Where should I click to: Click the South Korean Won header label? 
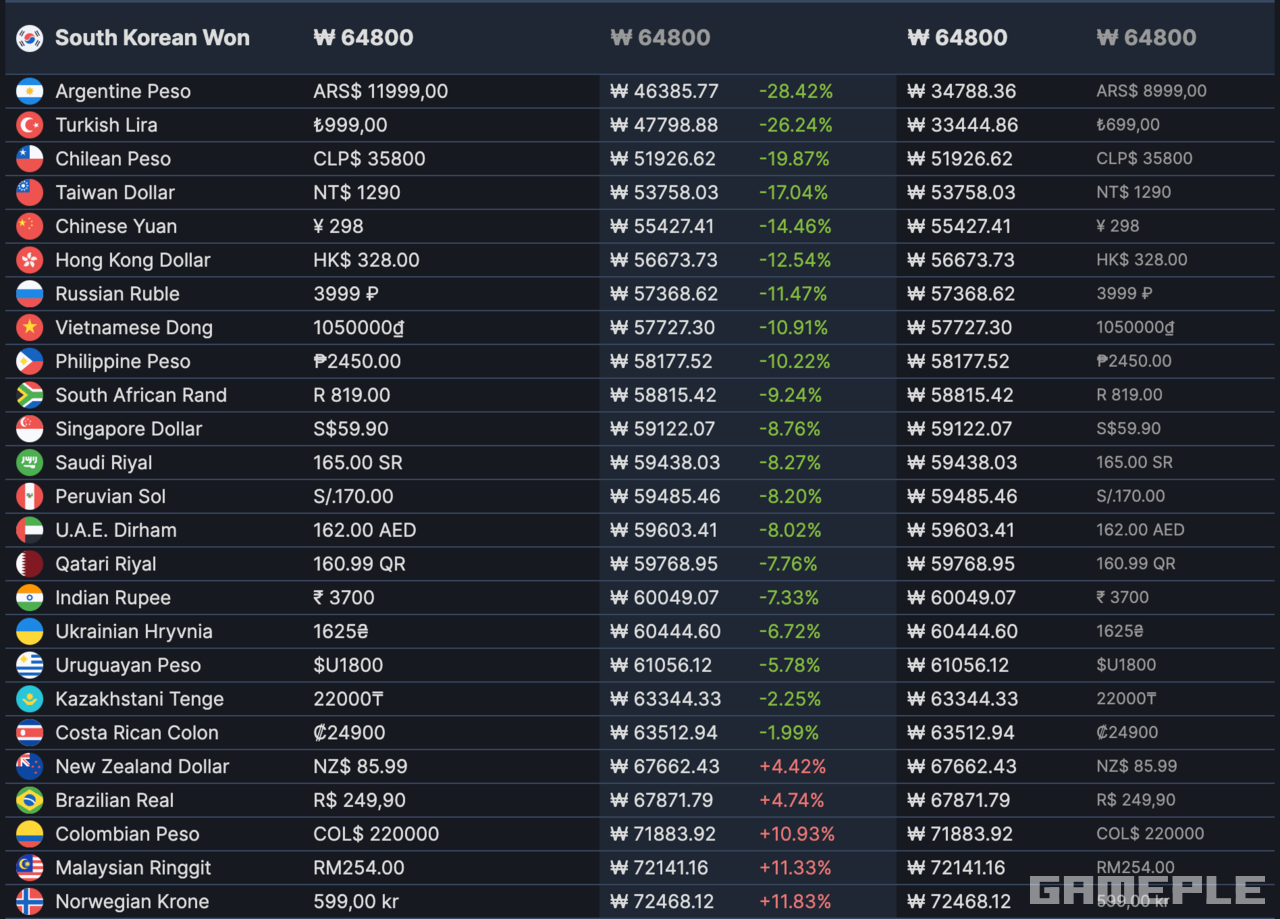click(x=152, y=38)
